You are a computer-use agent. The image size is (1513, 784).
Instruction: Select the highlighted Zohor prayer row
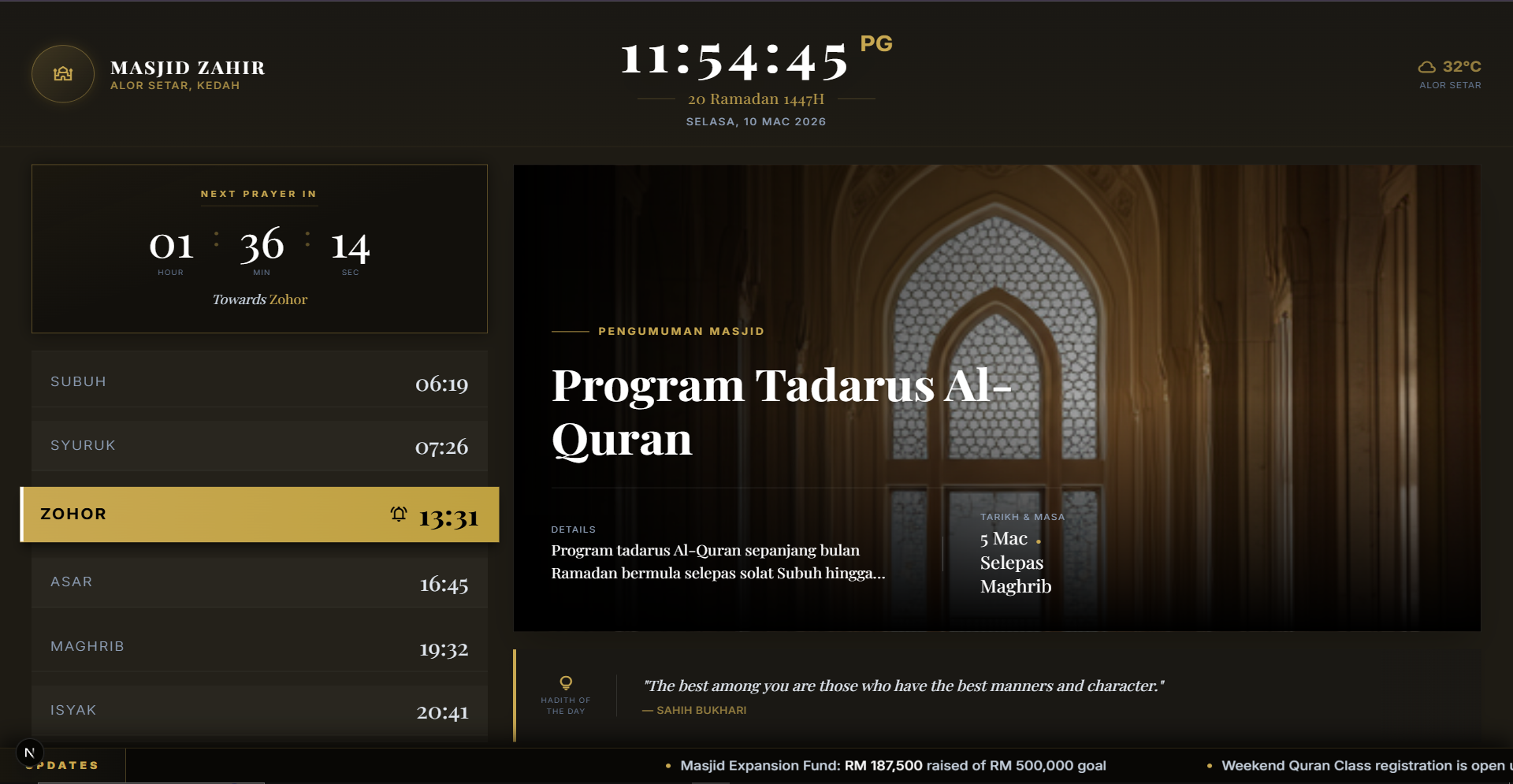tap(259, 515)
